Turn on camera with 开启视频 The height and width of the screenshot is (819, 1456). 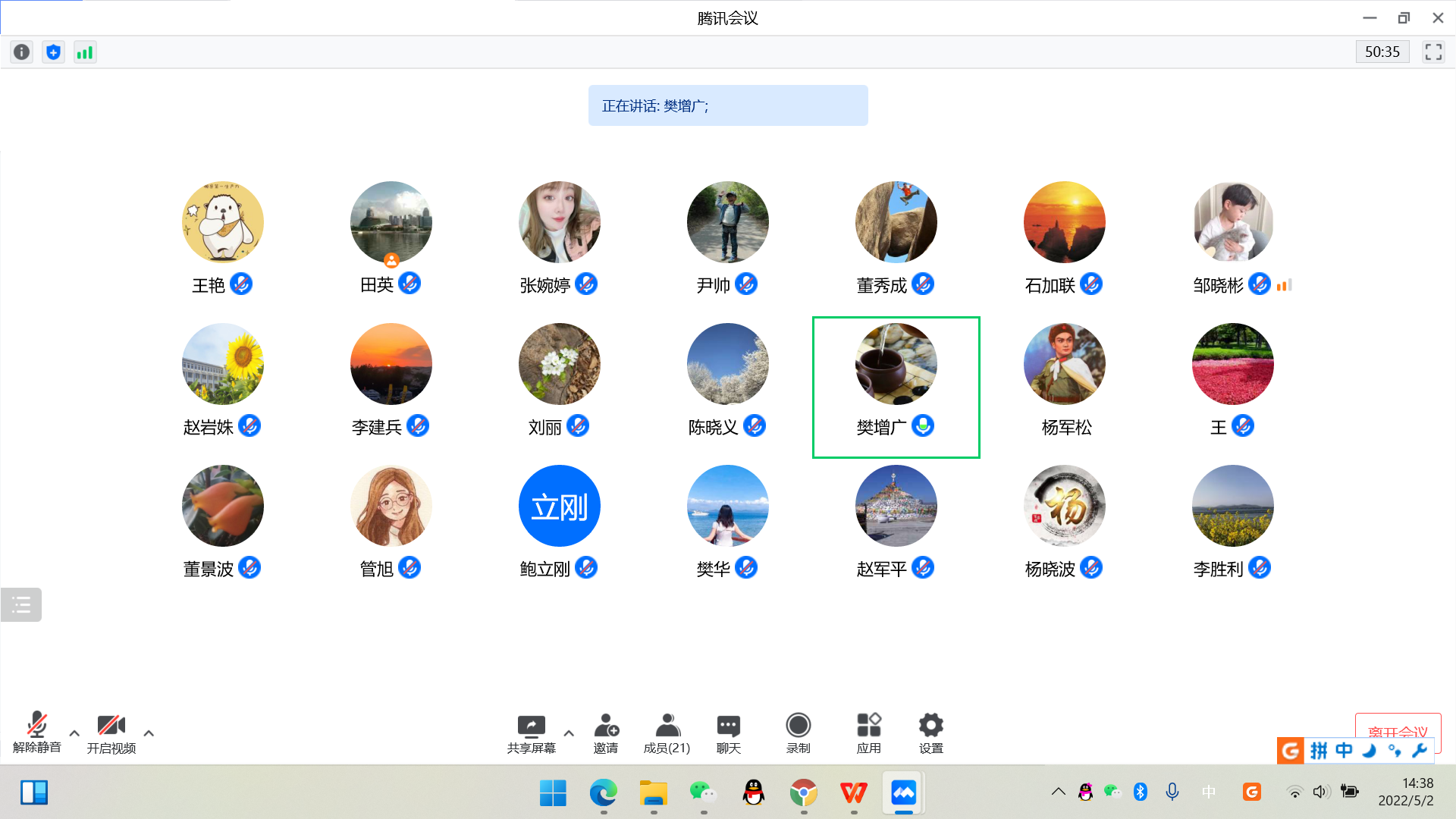[111, 733]
